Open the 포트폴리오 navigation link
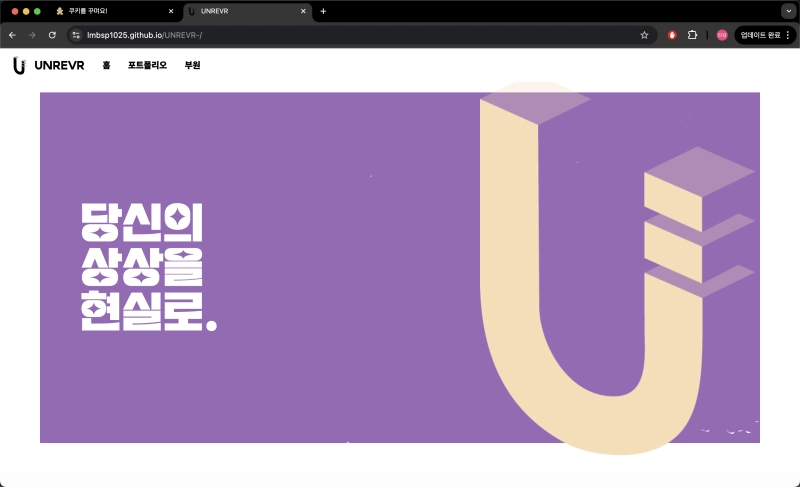The height and width of the screenshot is (487, 800). coord(147,65)
